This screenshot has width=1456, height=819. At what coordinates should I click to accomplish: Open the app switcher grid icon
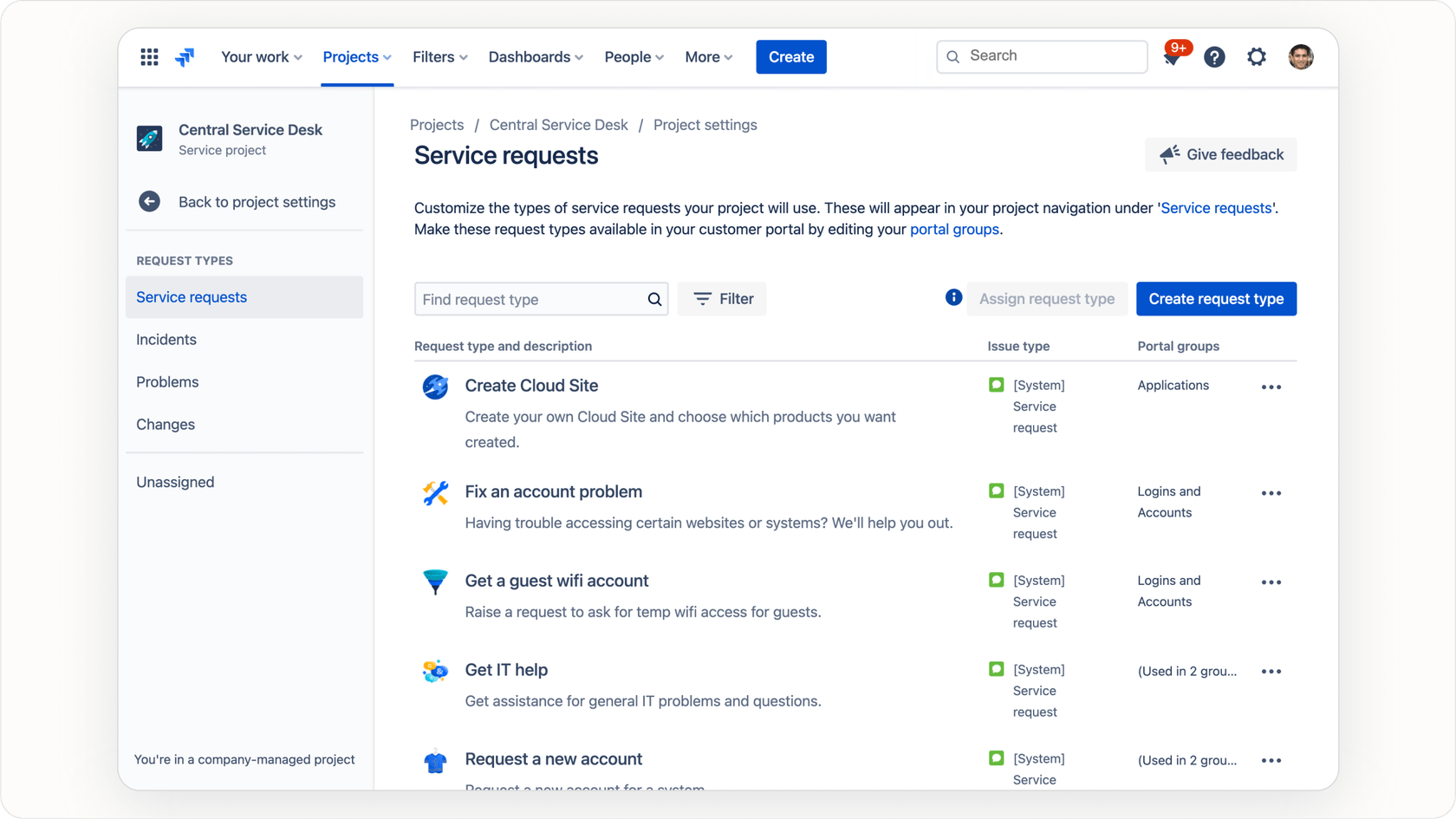(x=148, y=56)
